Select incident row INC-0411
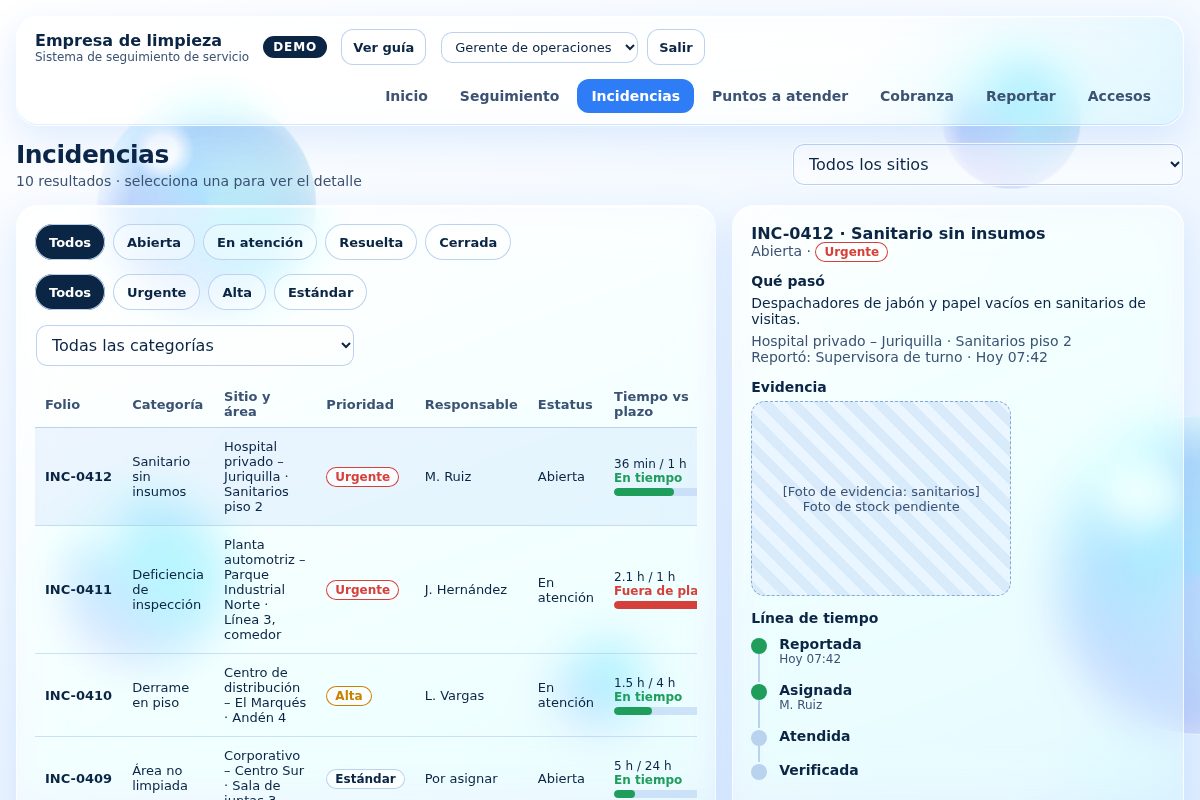 (x=366, y=590)
